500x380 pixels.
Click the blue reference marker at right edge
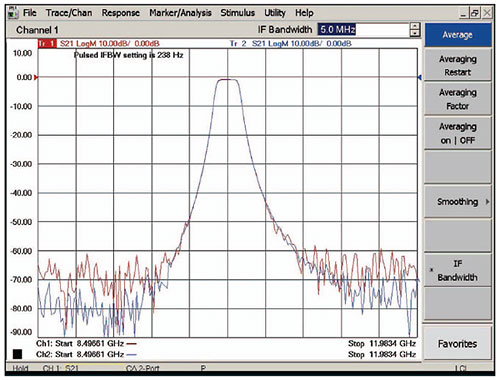(420, 77)
